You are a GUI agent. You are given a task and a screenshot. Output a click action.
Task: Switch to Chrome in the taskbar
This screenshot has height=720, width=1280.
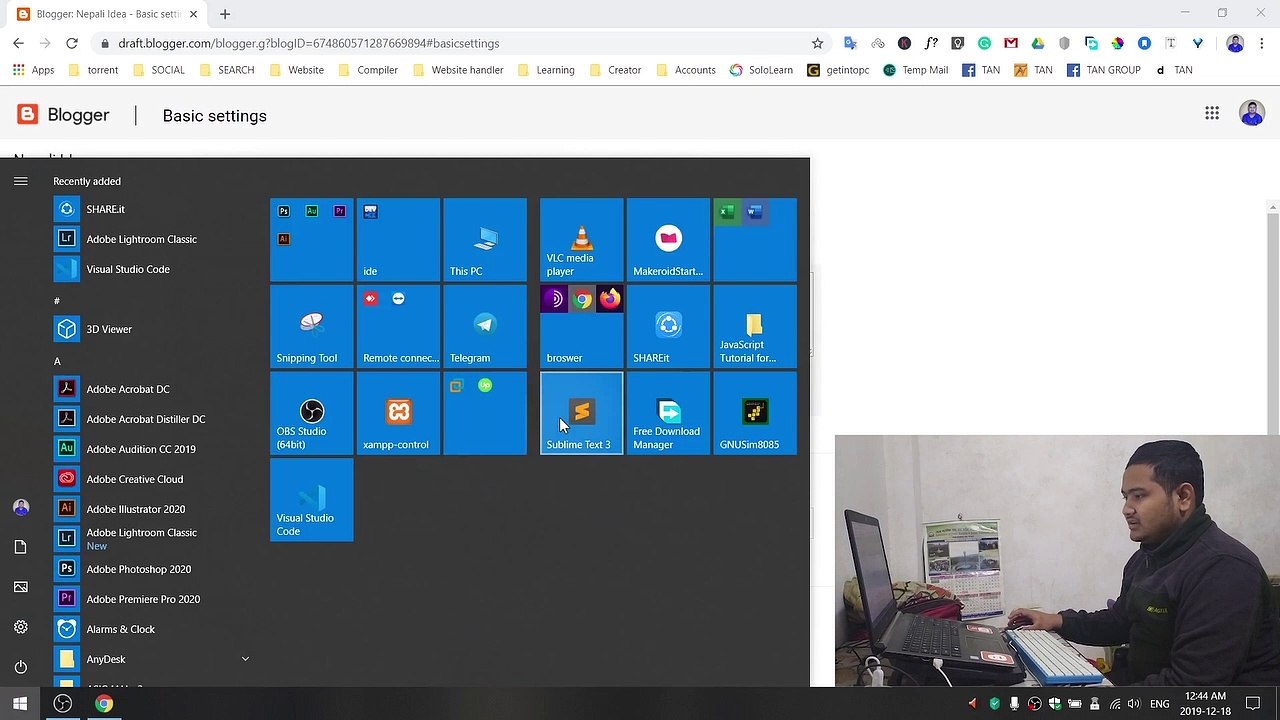pyautogui.click(x=104, y=704)
